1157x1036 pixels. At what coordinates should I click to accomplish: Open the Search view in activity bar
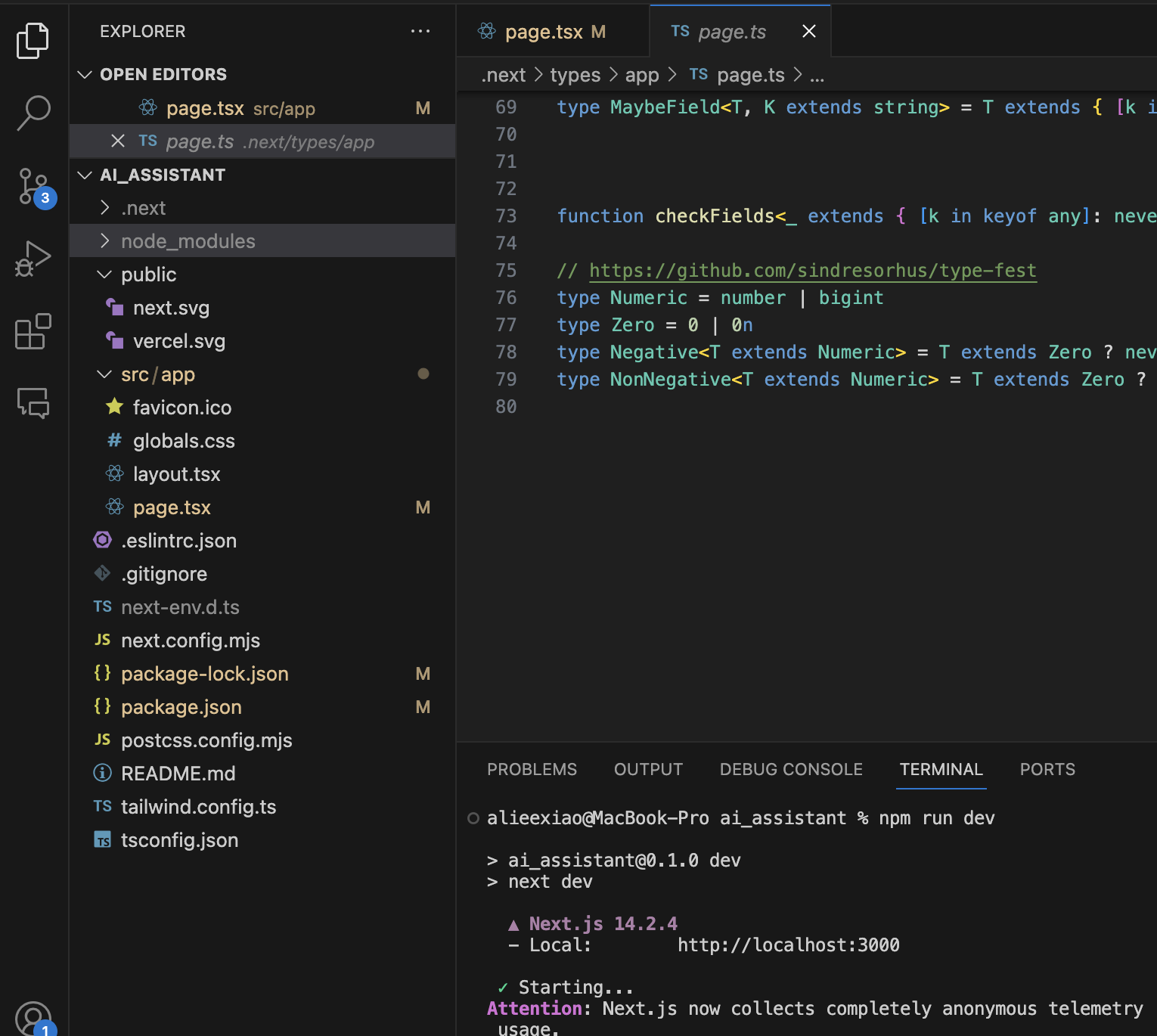(33, 113)
